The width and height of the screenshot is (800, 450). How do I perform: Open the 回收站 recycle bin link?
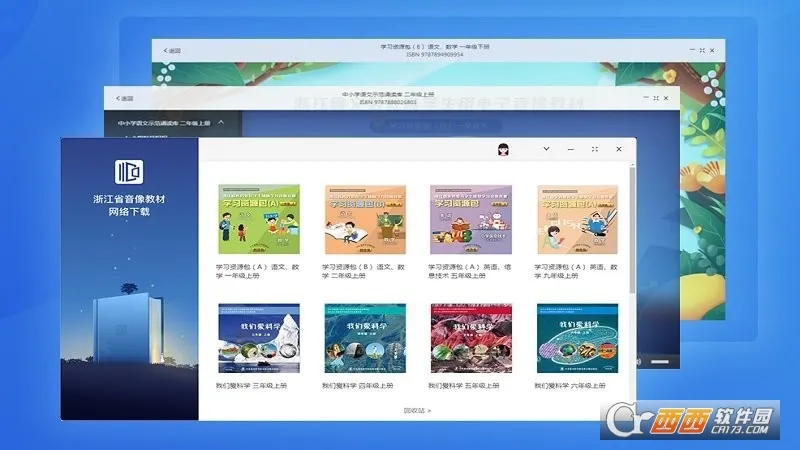tap(416, 410)
